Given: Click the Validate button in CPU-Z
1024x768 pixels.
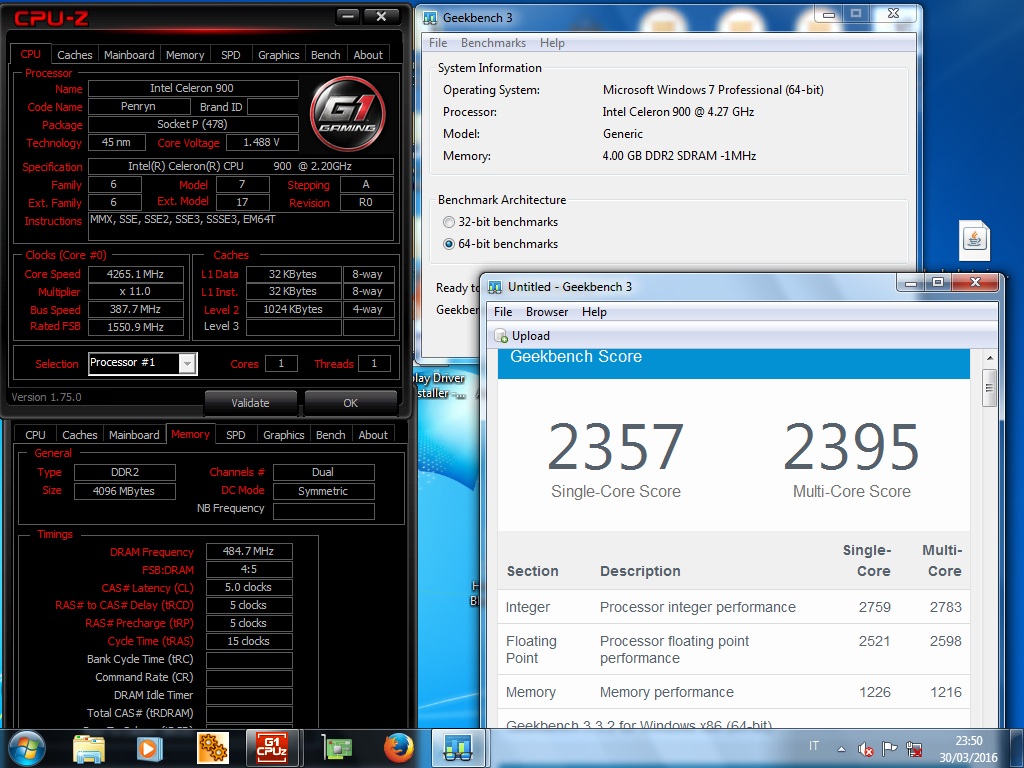Looking at the screenshot, I should coord(250,403).
